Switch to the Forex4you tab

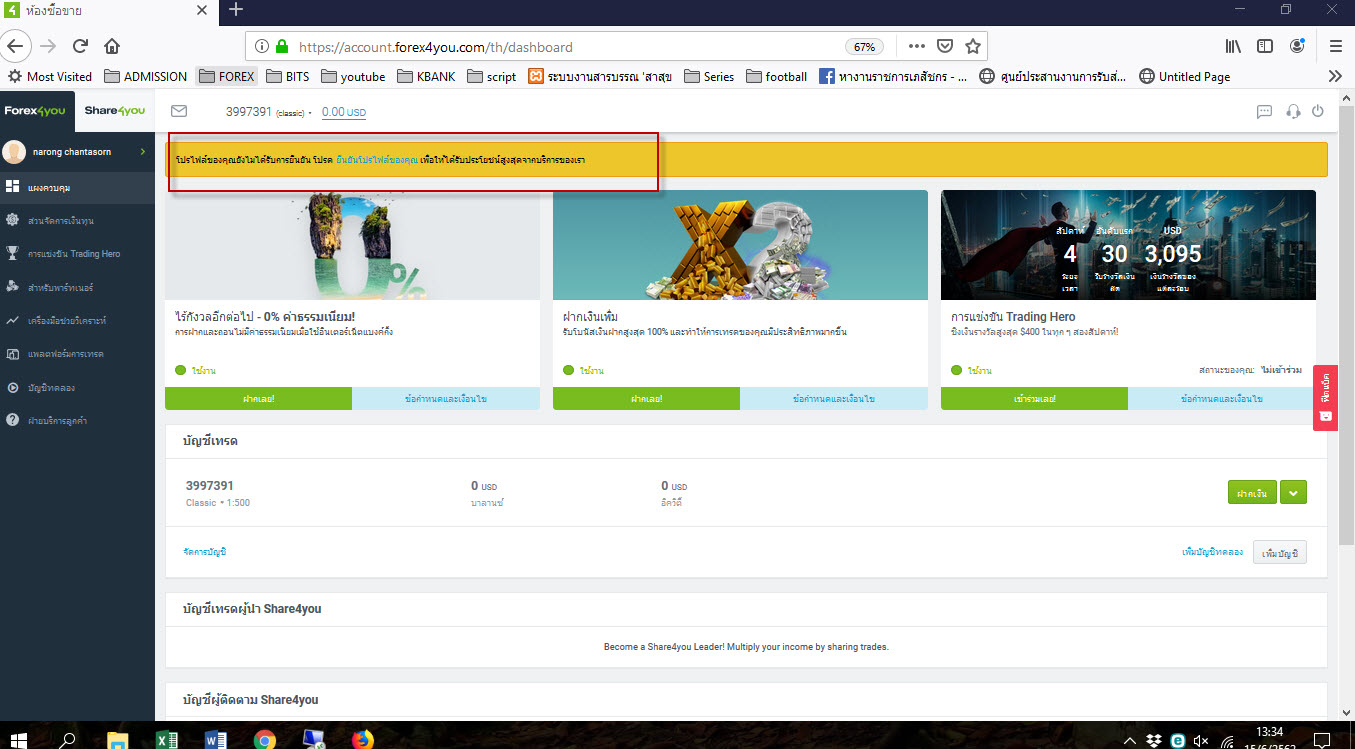pyautogui.click(x=37, y=110)
